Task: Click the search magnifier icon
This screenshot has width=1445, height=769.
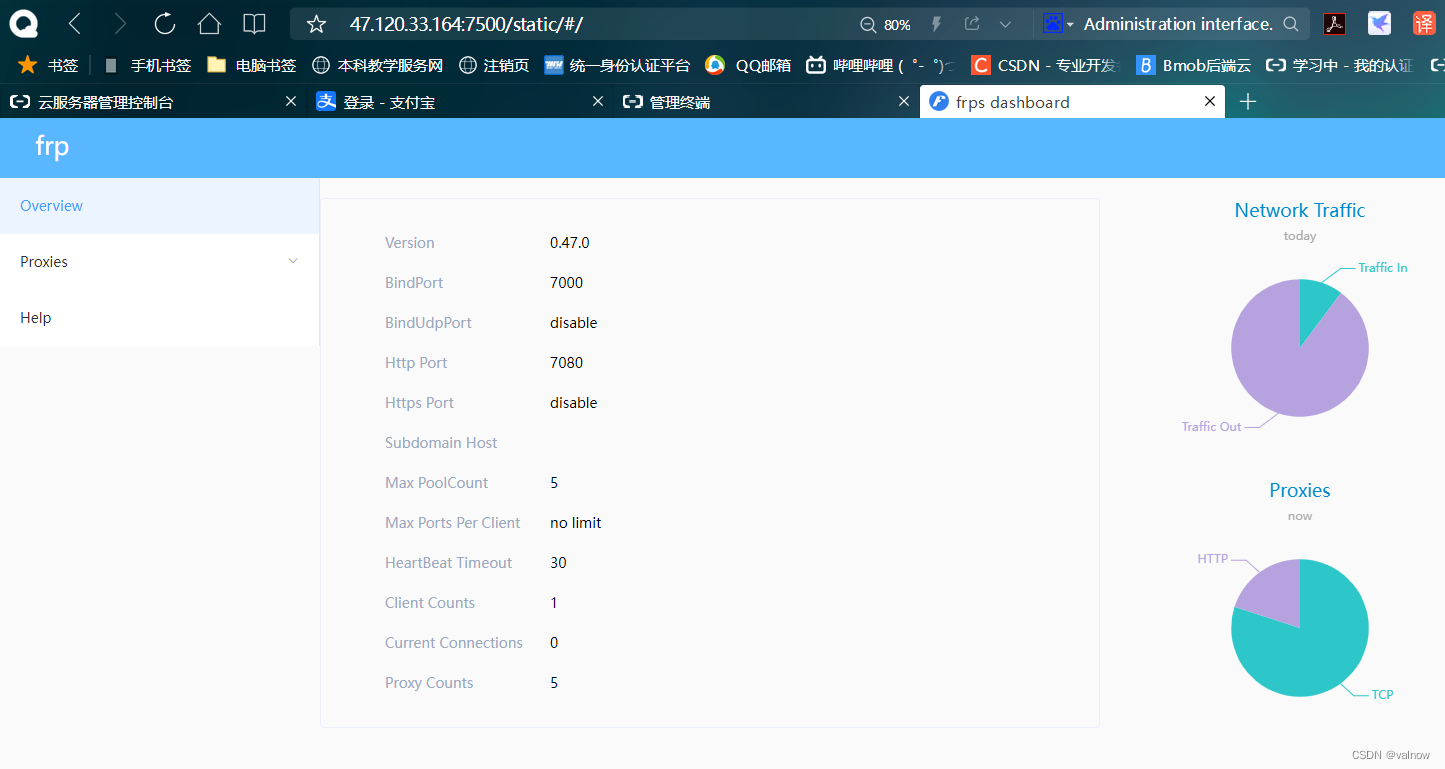Action: (x=1291, y=24)
